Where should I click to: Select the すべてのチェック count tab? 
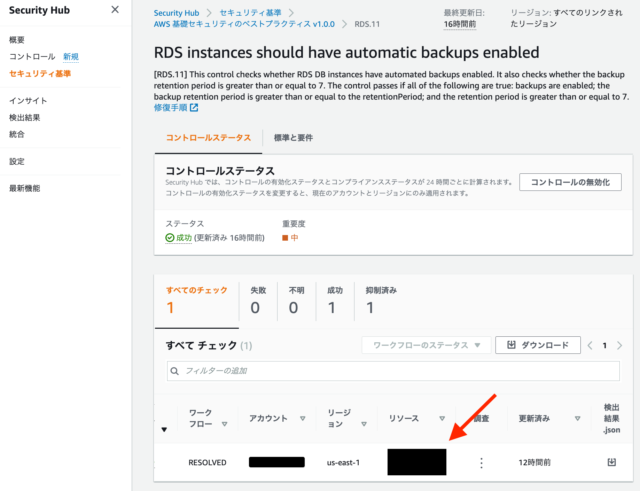click(197, 301)
